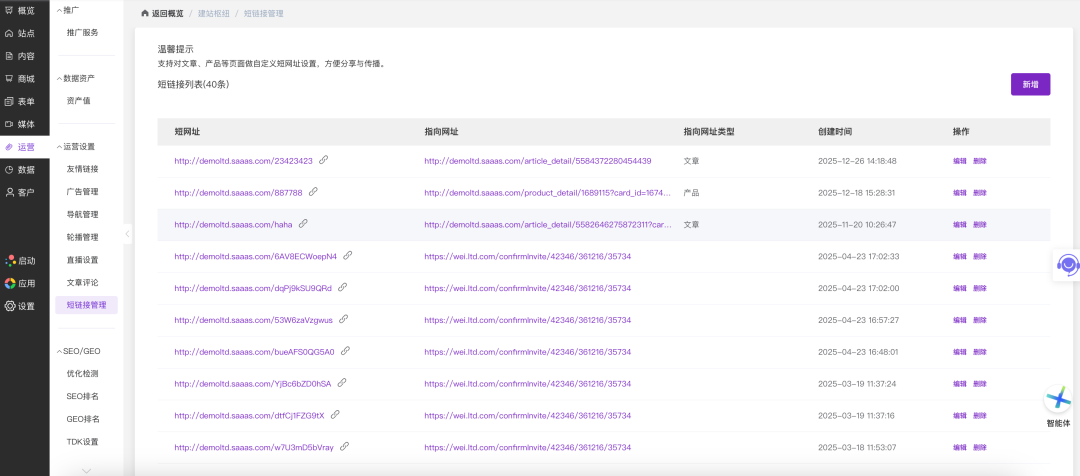Screen dimensions: 1080x476
Task: Copy the demoltd.saaas.com/haha short link icon
Action: (303, 224)
